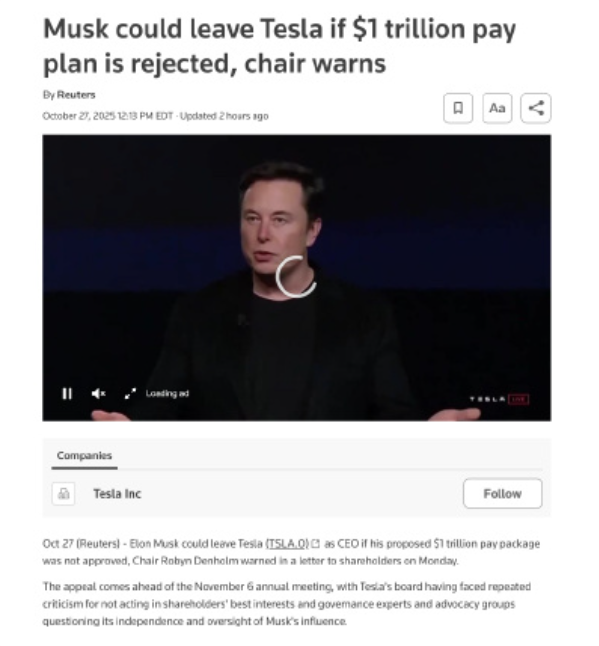Click the Updated 2 hours ago text
This screenshot has height=646, width=599.
[224, 116]
